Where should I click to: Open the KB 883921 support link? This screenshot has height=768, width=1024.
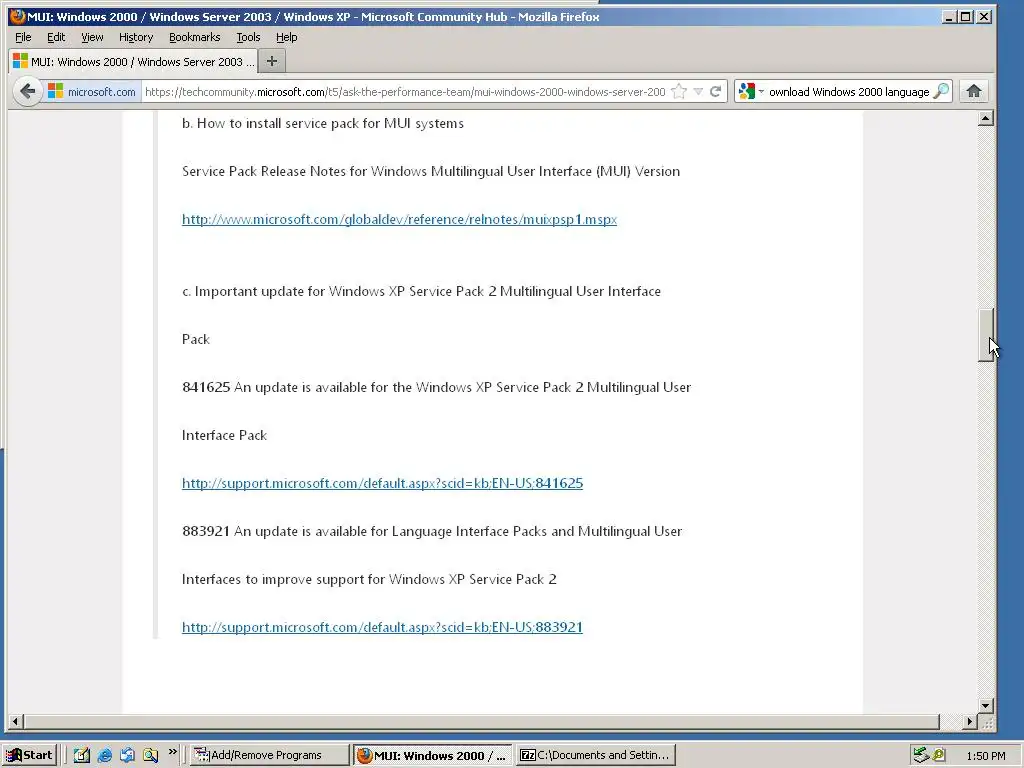point(382,627)
